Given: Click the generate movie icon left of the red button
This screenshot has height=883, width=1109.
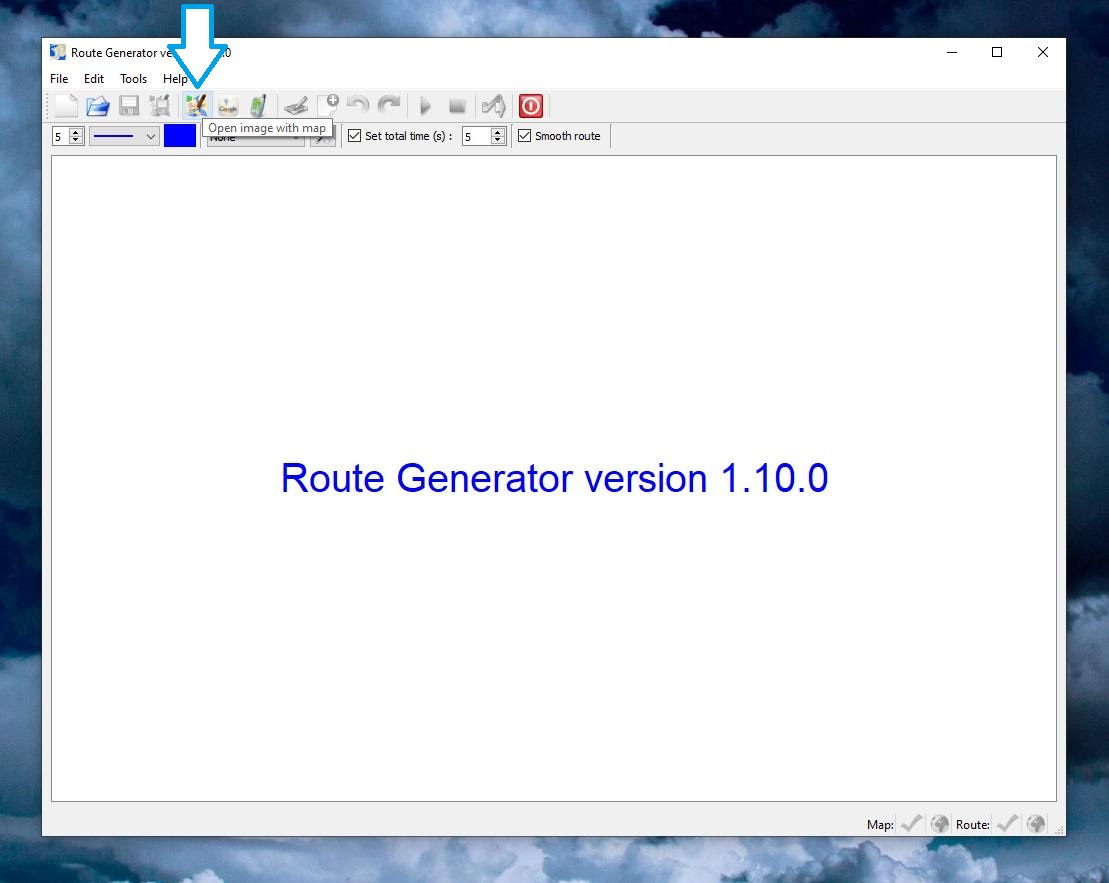Looking at the screenshot, I should pos(494,106).
